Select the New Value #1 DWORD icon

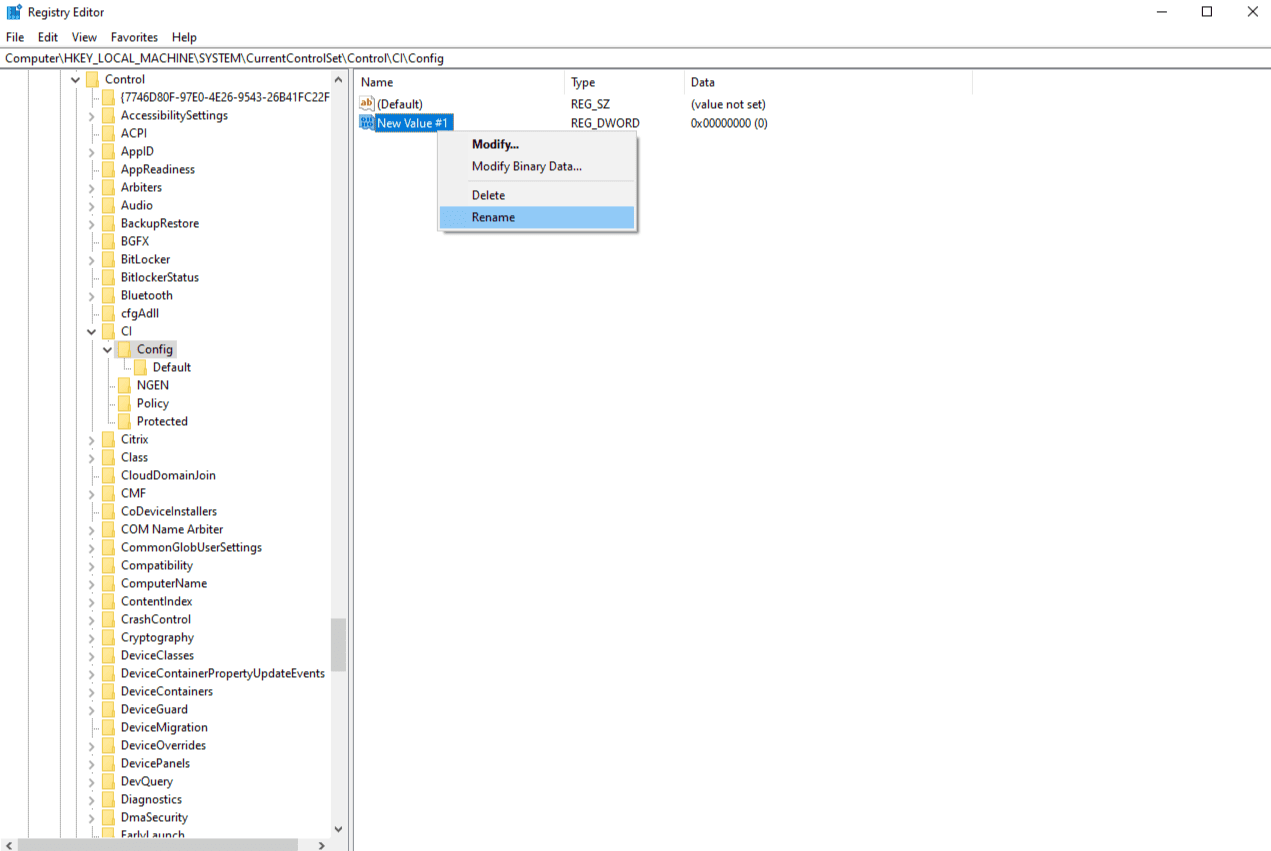pyautogui.click(x=366, y=123)
